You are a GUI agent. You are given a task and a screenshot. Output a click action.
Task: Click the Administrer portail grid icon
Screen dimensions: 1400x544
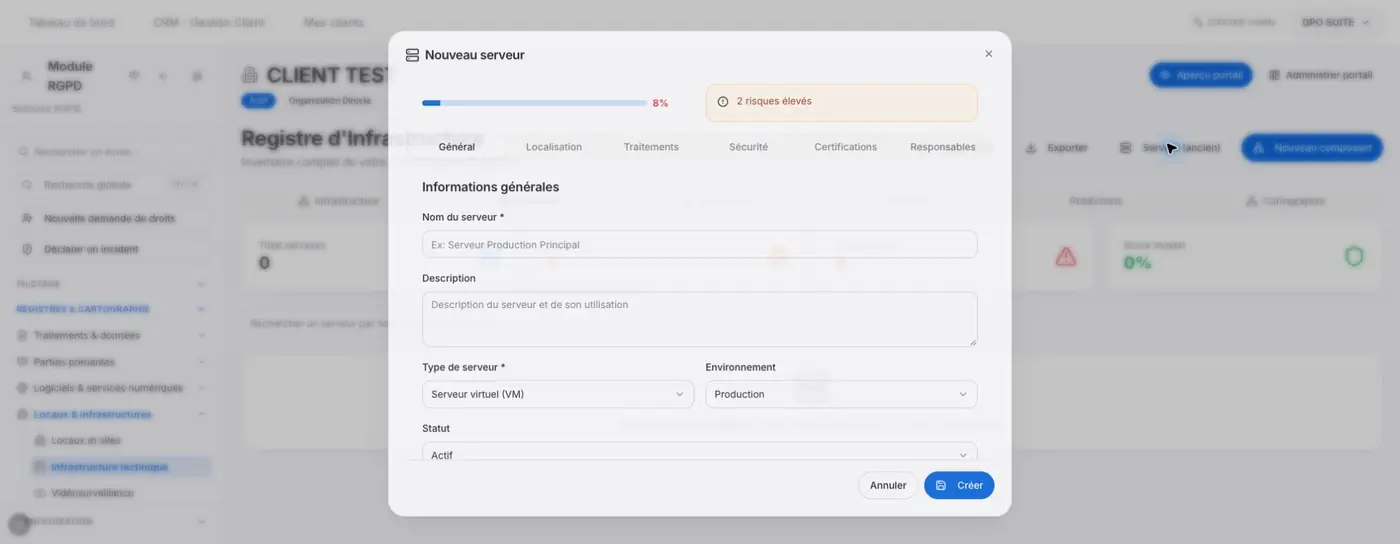pos(1274,75)
